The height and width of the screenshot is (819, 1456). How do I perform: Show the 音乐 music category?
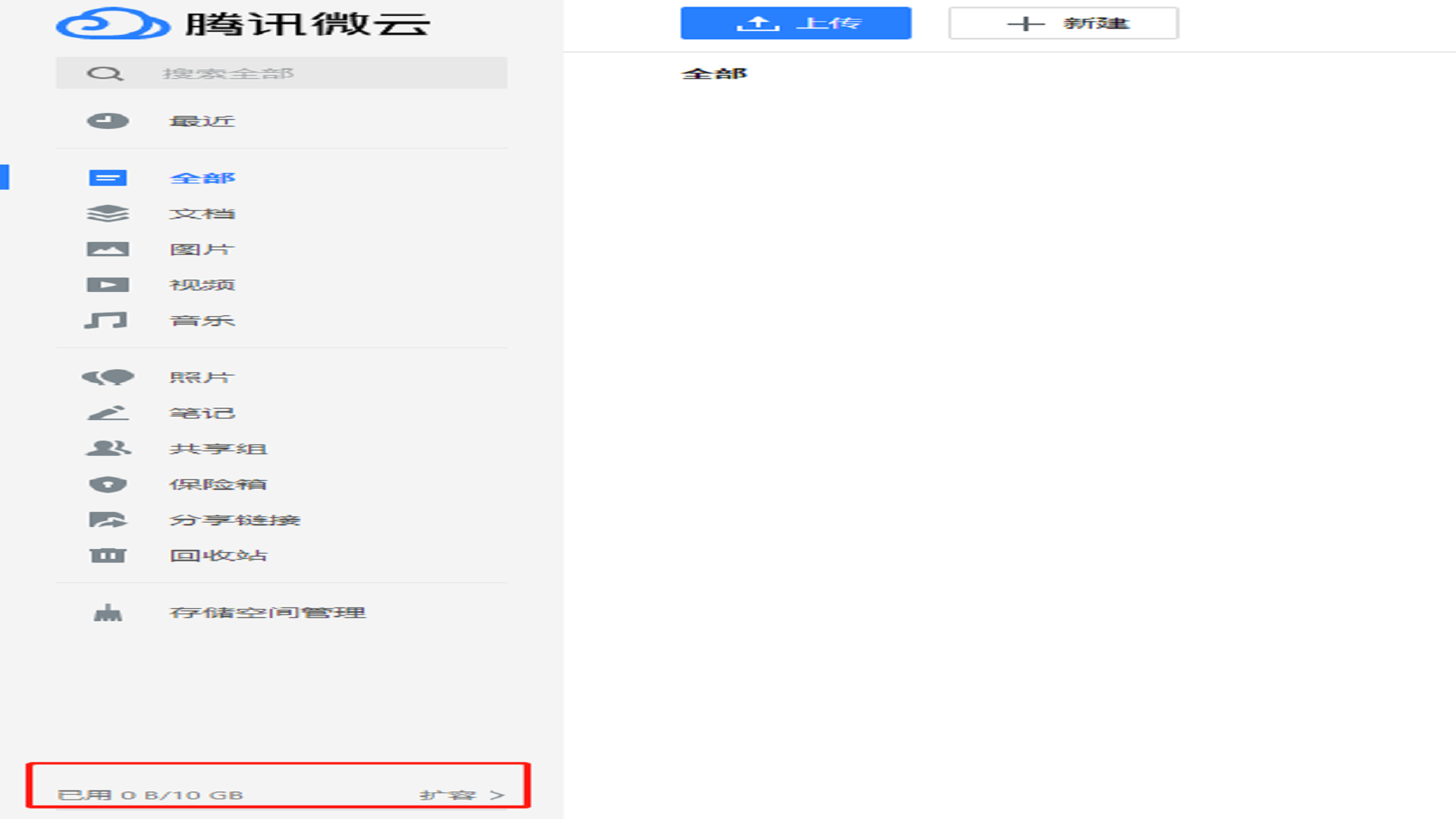point(202,321)
